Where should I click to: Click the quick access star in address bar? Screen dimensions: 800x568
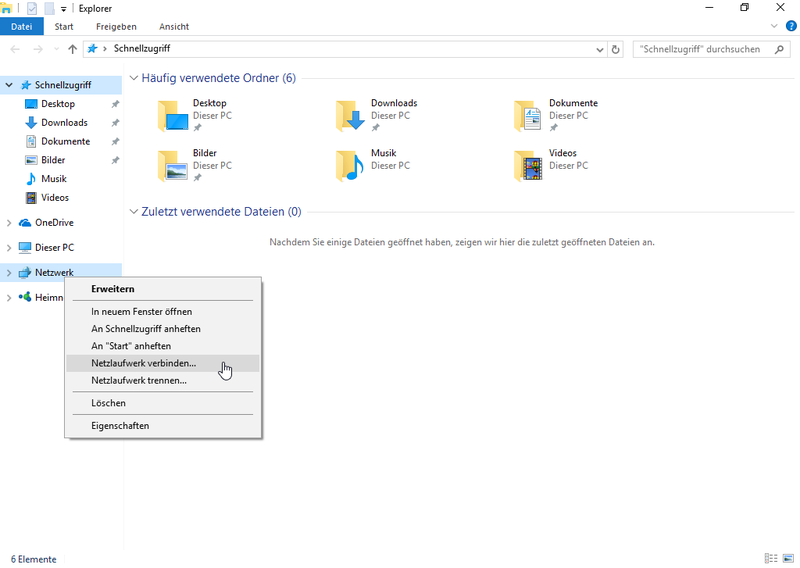[92, 48]
